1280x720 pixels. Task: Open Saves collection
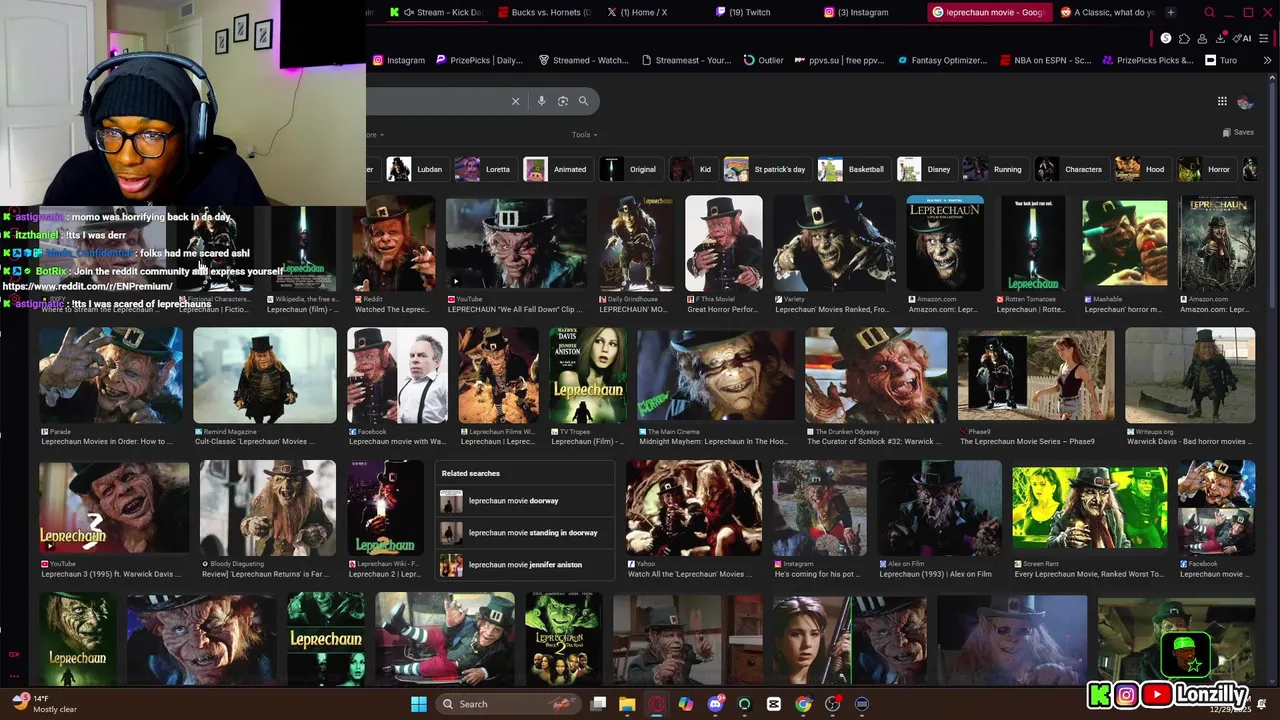[1238, 132]
